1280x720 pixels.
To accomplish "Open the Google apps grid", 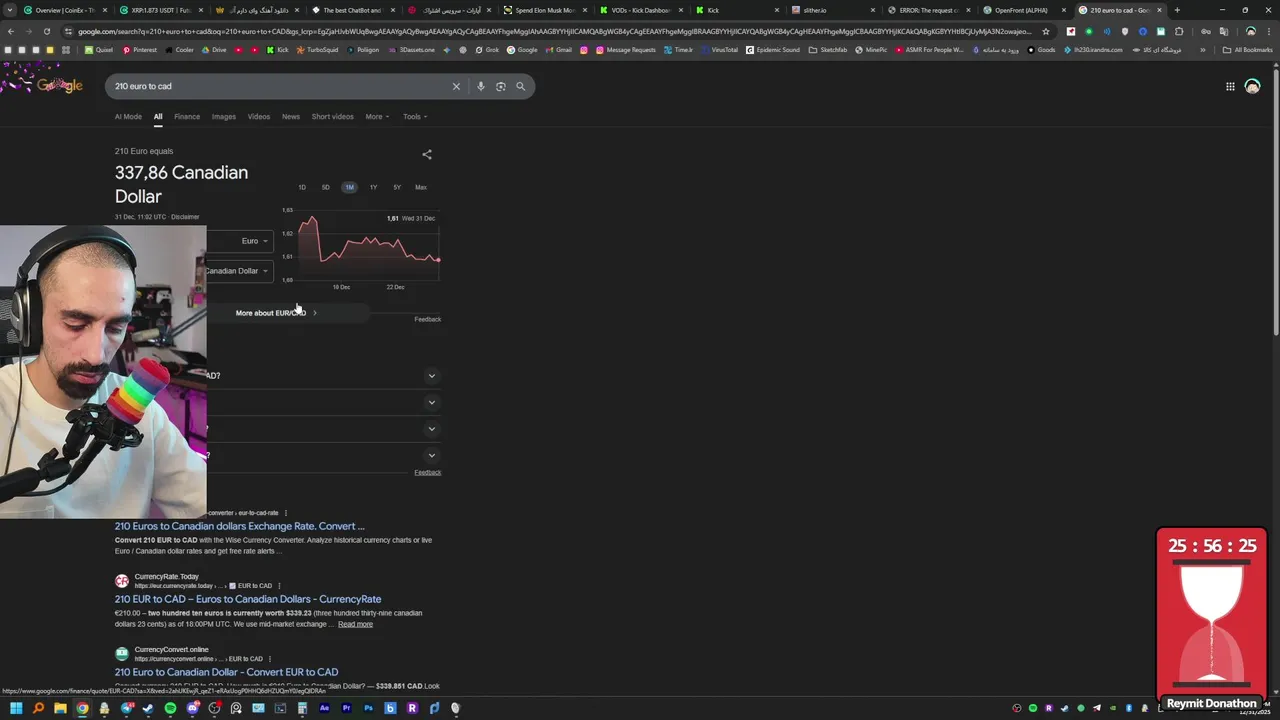I will click(x=1230, y=86).
